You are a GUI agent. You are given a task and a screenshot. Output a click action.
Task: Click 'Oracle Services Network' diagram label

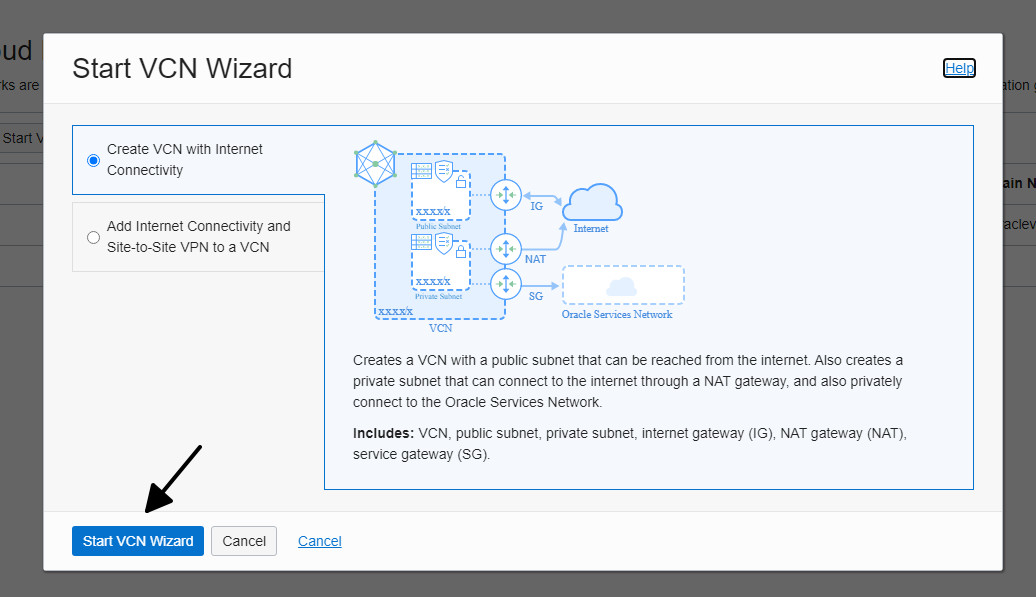(617, 314)
